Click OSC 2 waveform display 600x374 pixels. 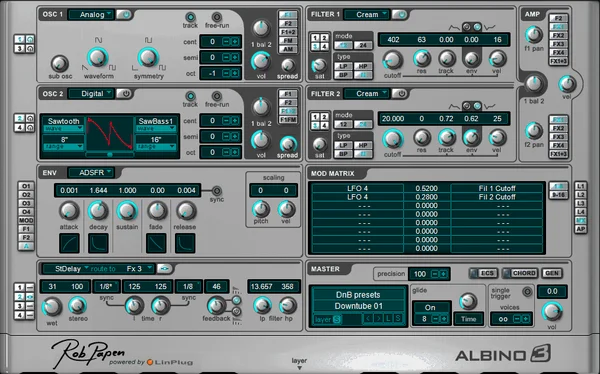pyautogui.click(x=110, y=134)
